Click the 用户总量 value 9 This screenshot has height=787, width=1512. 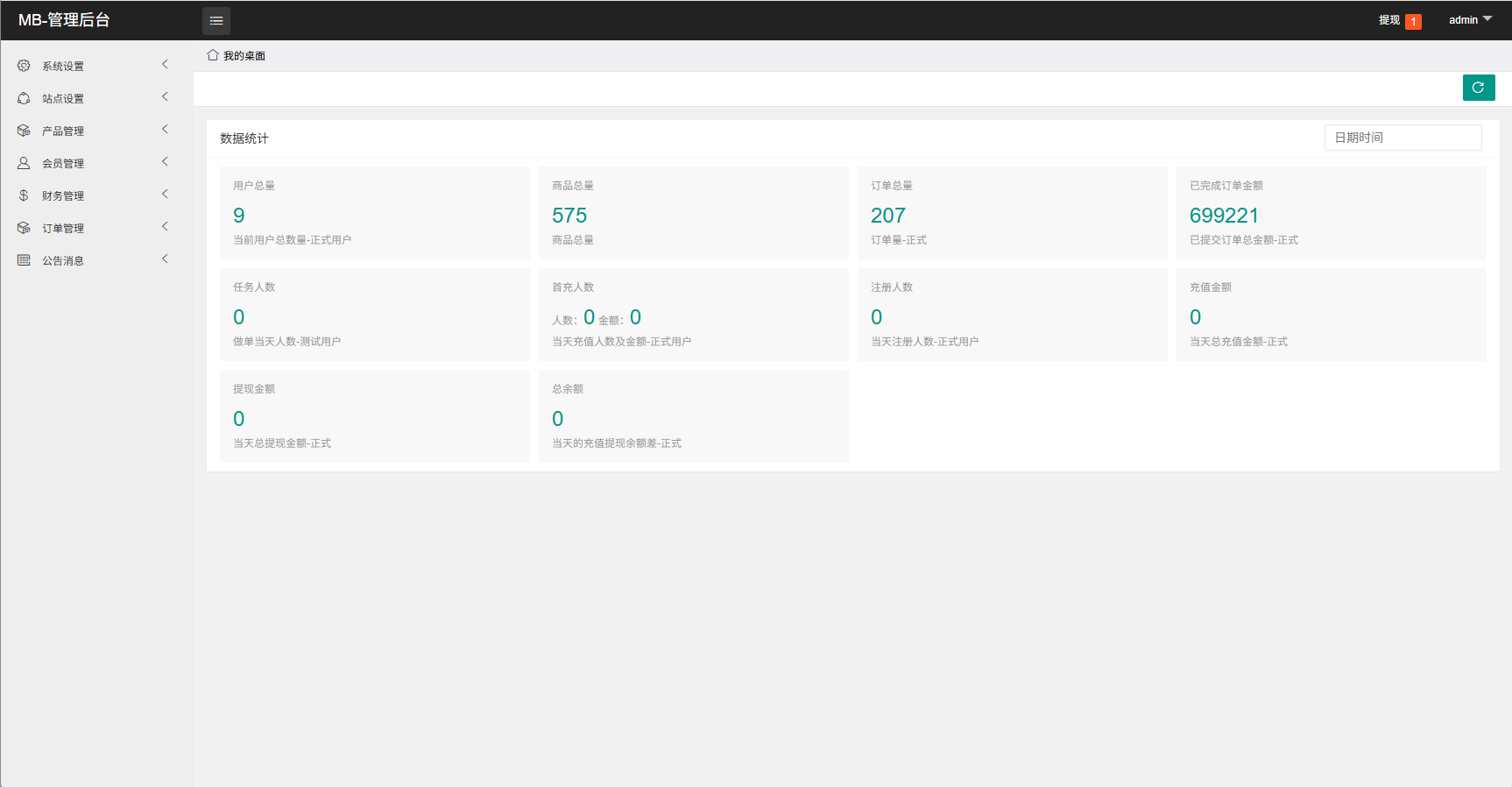pos(239,216)
